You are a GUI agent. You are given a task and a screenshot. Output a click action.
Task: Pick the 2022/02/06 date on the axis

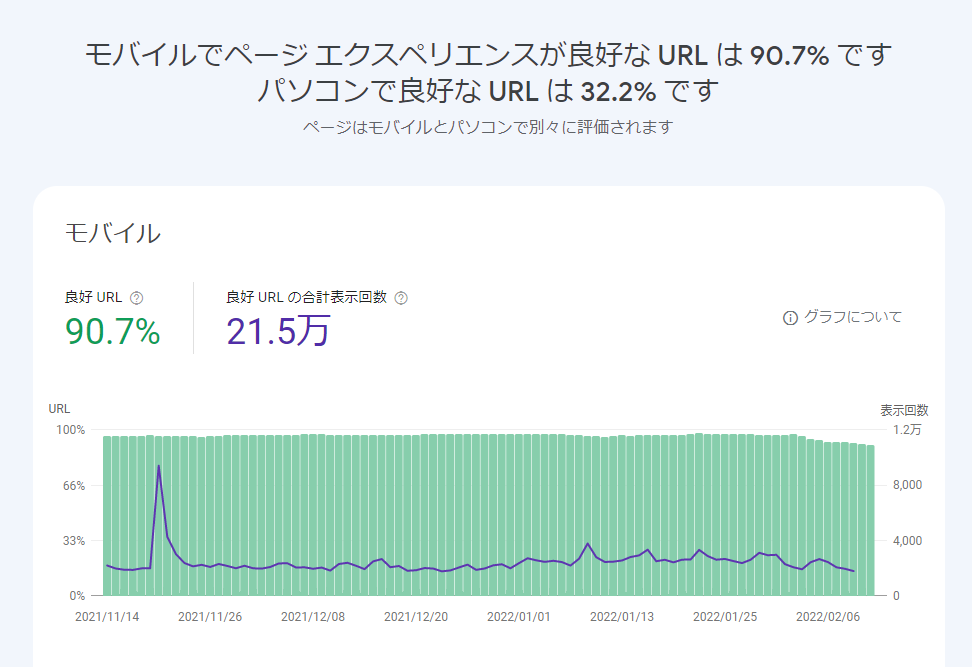pyautogui.click(x=828, y=617)
